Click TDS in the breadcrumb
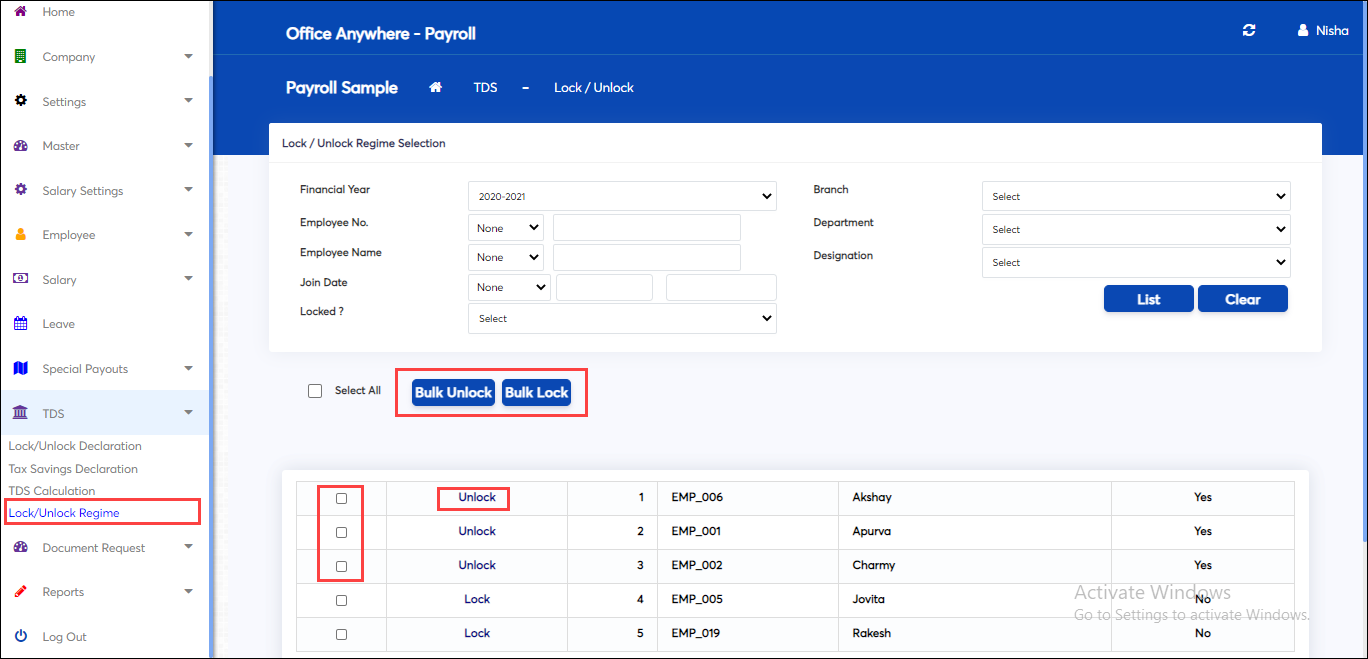The height and width of the screenshot is (659, 1368). click(x=485, y=88)
